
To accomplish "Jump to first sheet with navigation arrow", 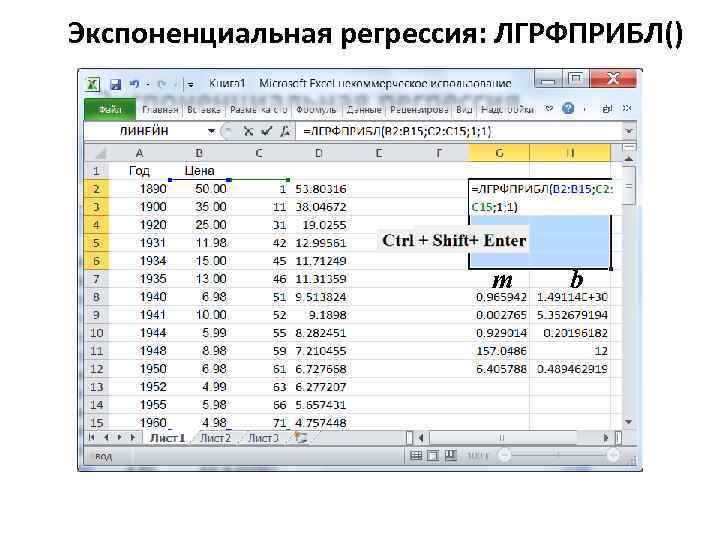I will [x=92, y=438].
